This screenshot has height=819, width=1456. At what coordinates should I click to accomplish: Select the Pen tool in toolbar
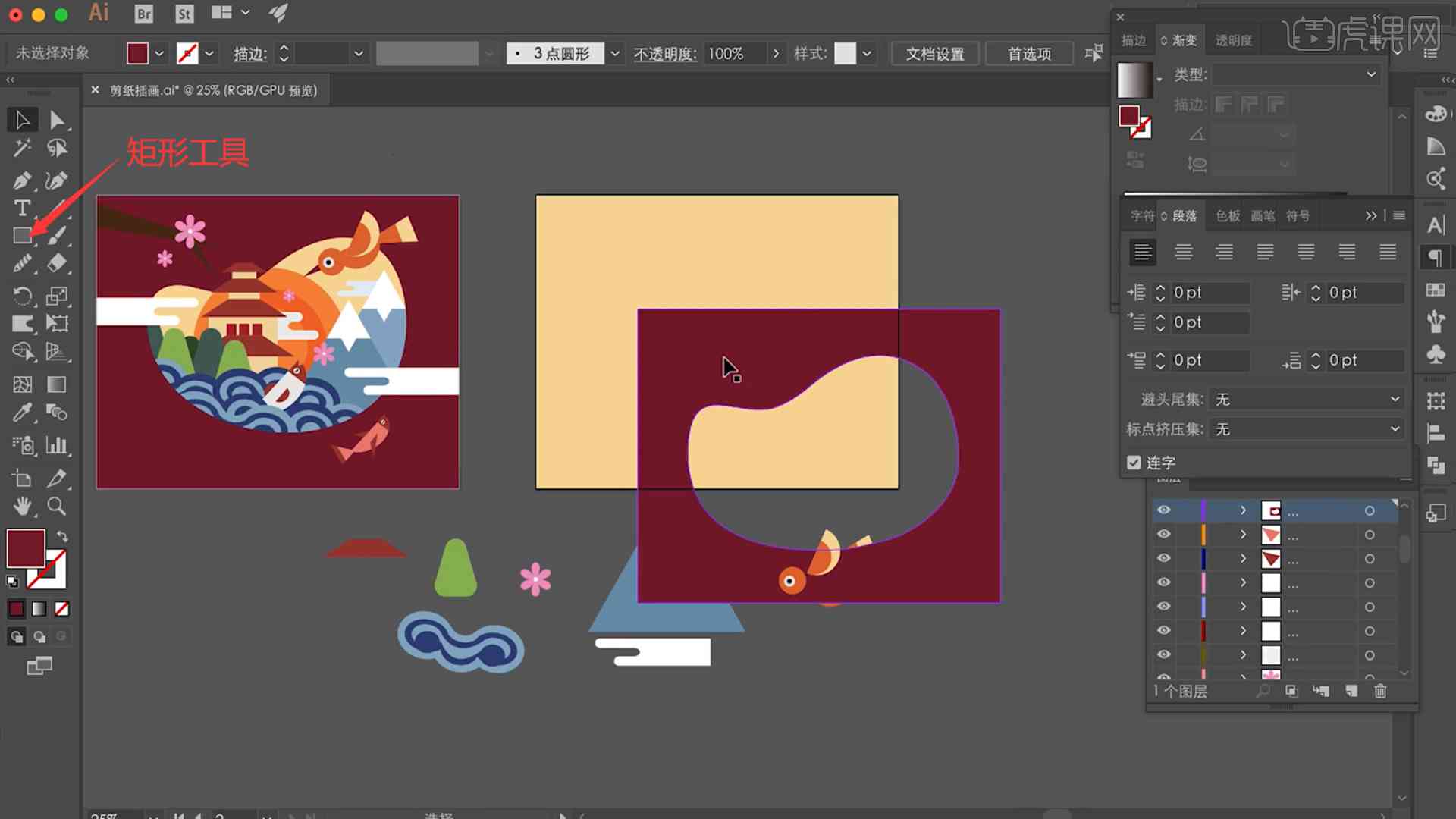point(22,178)
